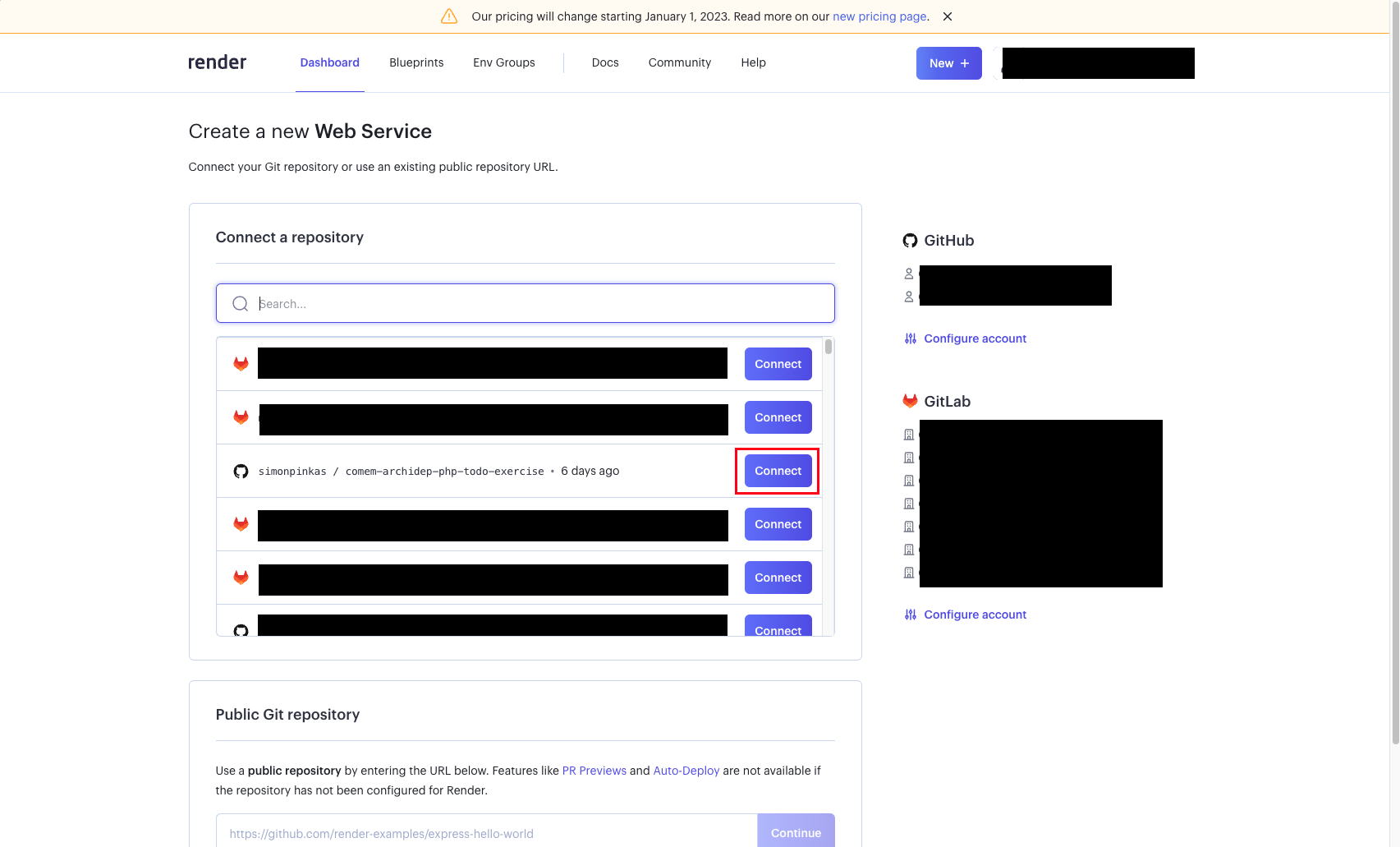Click the repository search field
Image resolution: width=1400 pixels, height=847 pixels.
[525, 303]
